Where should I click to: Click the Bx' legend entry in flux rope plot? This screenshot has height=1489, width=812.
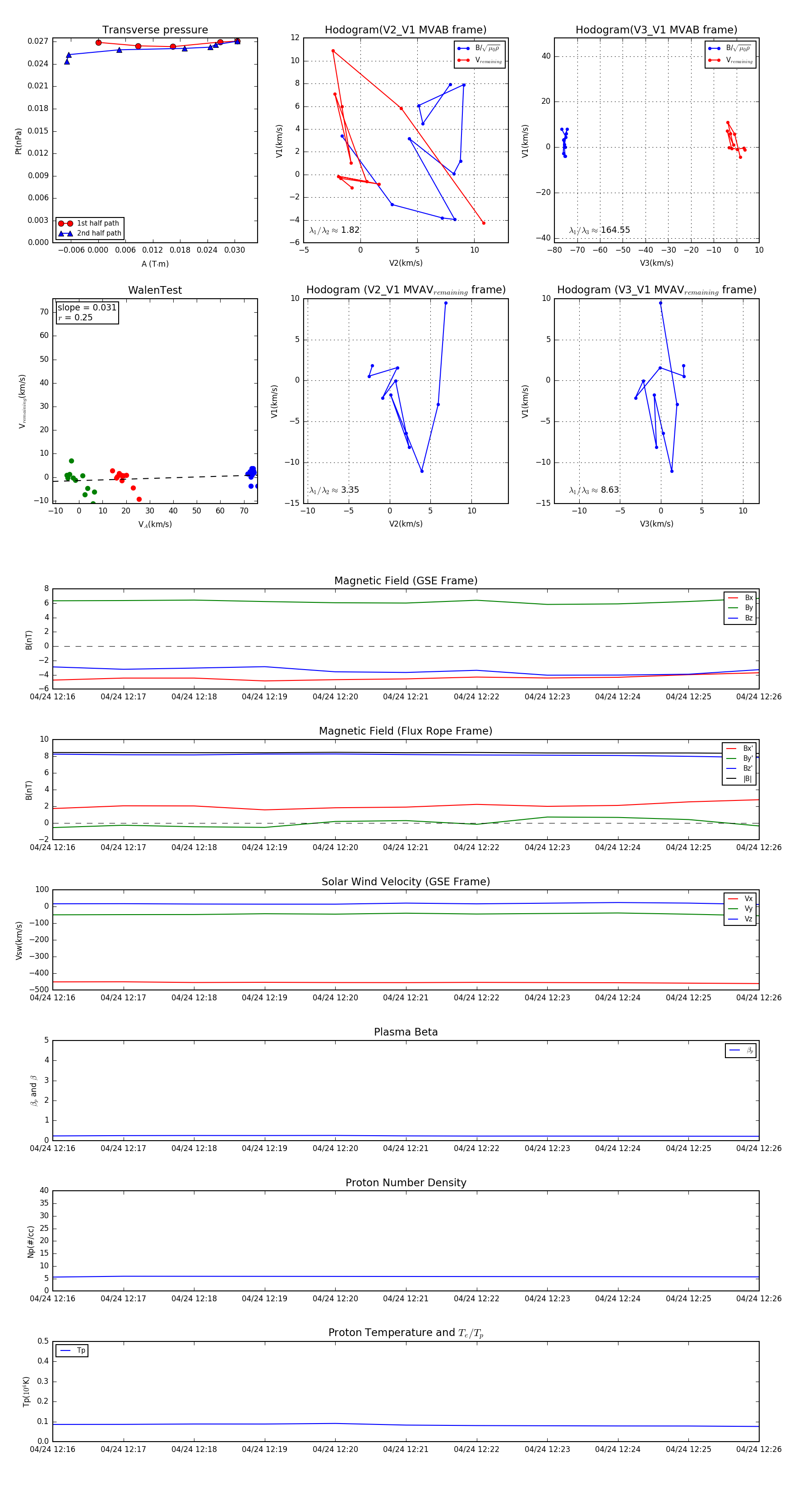740,749
